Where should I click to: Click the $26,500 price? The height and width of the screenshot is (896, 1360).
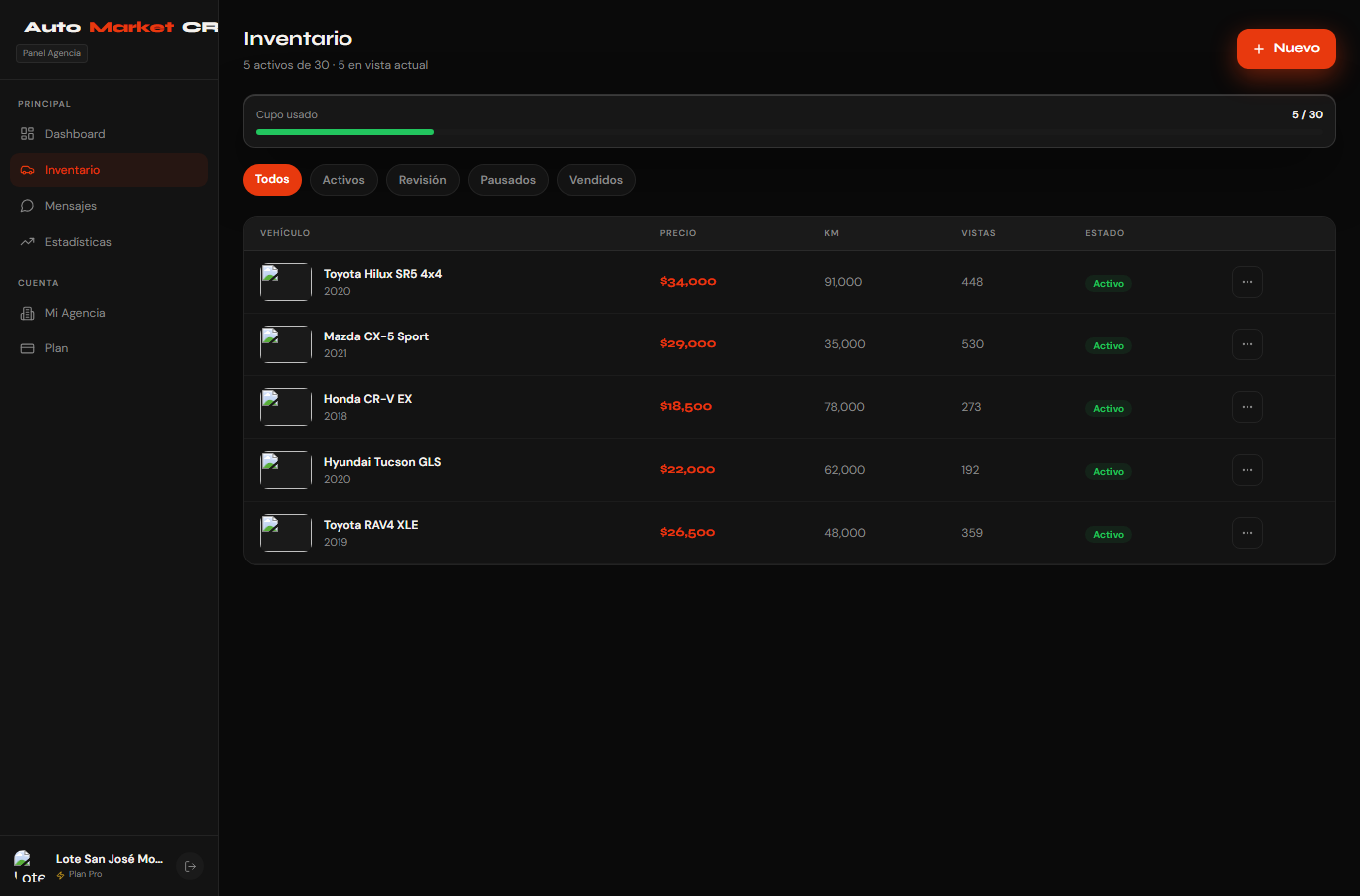coord(687,533)
